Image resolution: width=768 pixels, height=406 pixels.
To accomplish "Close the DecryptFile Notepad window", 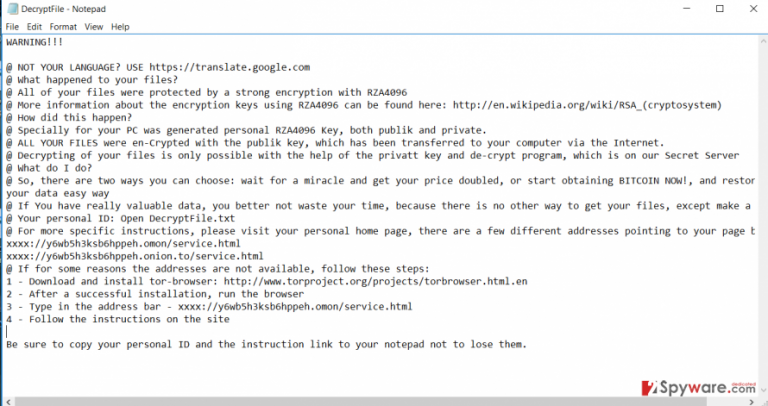I will tap(753, 9).
